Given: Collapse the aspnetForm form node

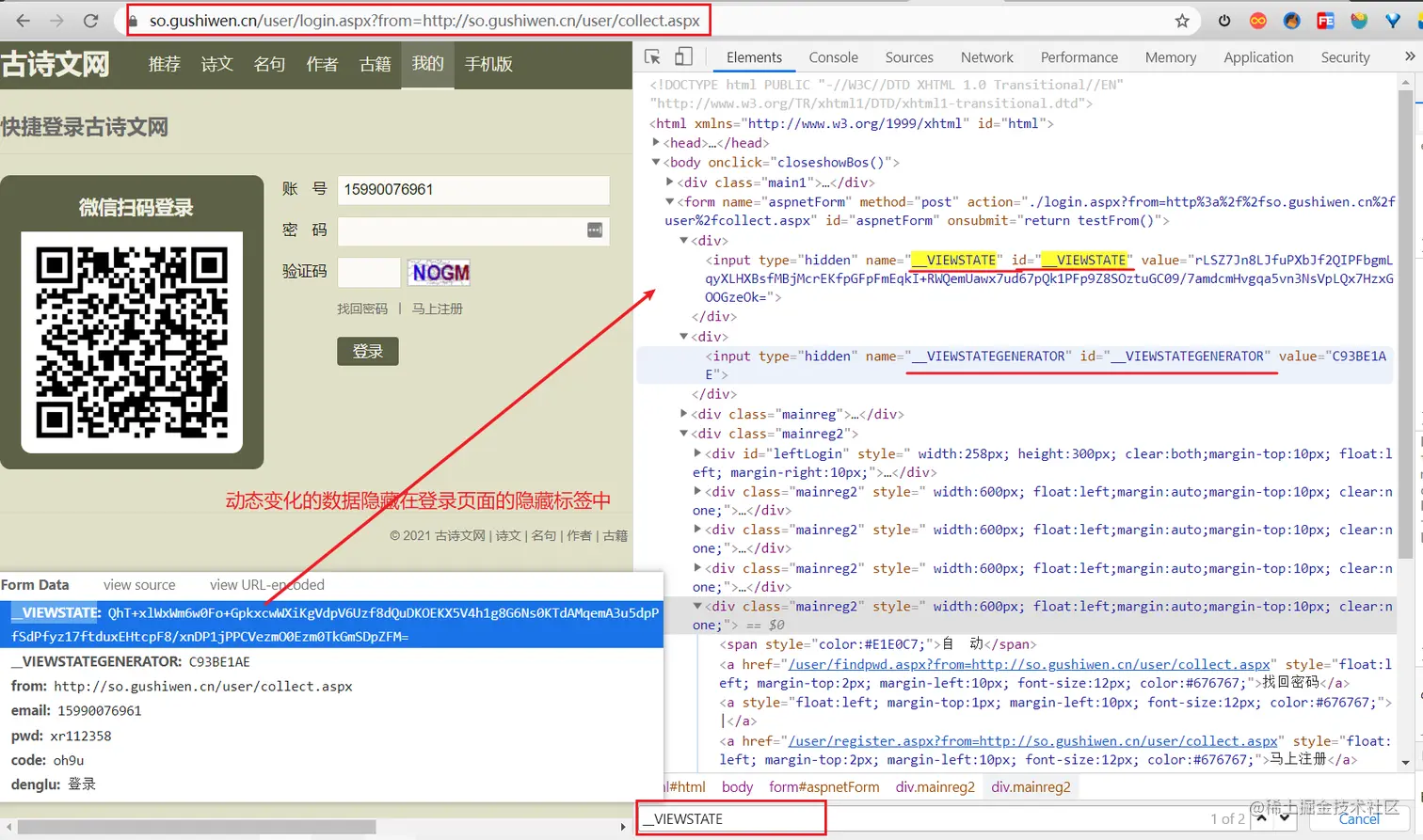Looking at the screenshot, I should click(x=670, y=202).
